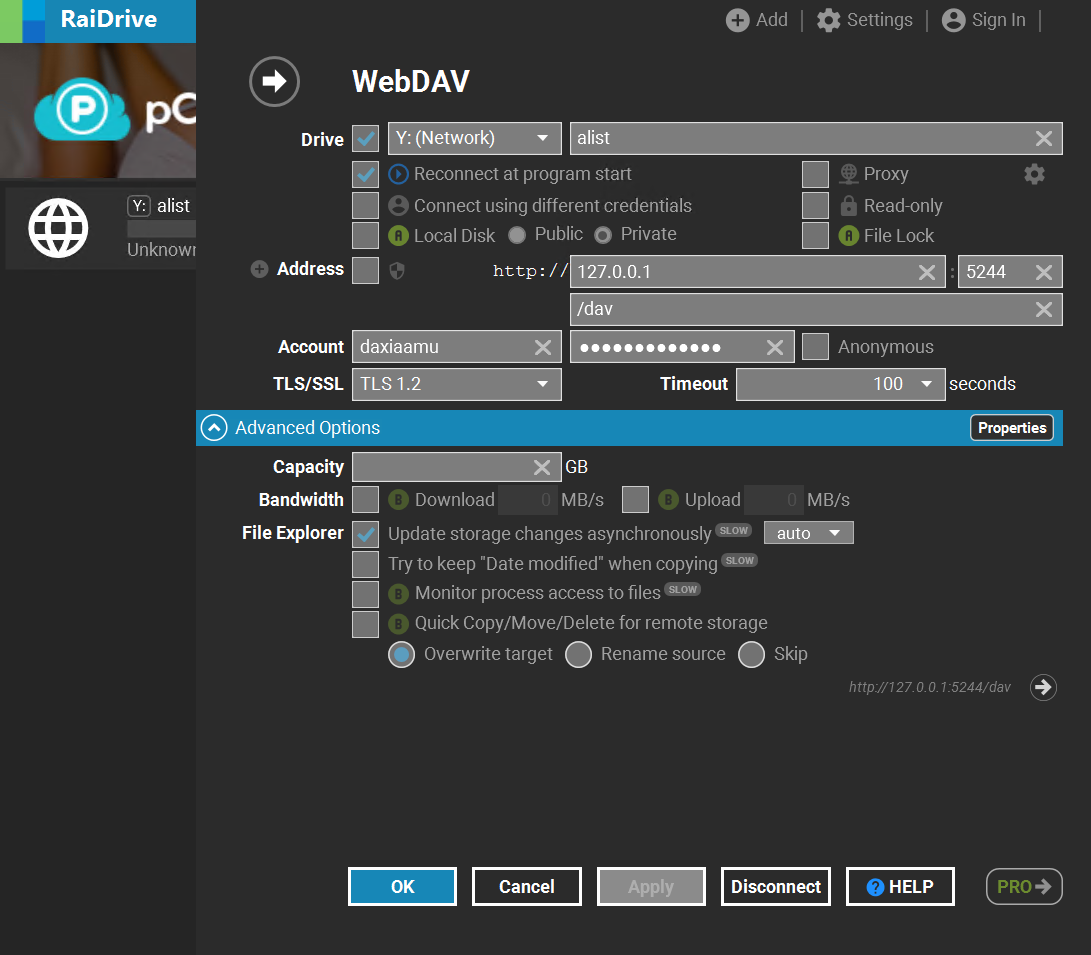Click the Download MB/s input field
The image size is (1091, 955).
point(527,499)
